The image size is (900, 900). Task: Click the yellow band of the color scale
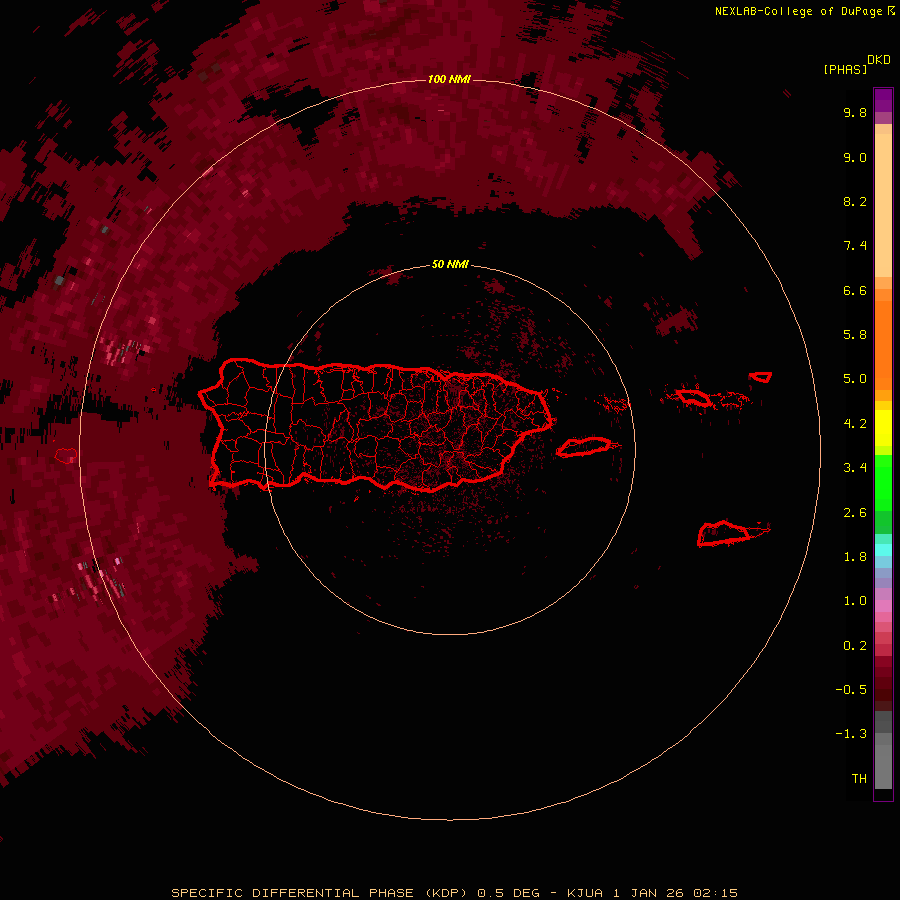pyautogui.click(x=883, y=428)
